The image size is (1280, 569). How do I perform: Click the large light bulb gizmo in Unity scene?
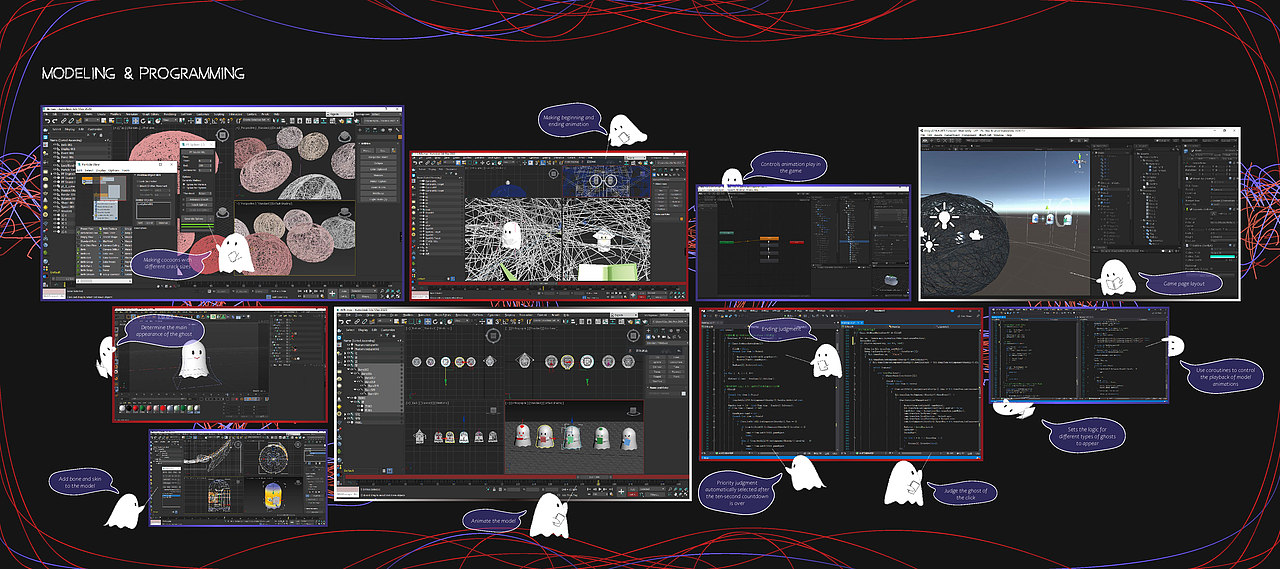(x=945, y=216)
